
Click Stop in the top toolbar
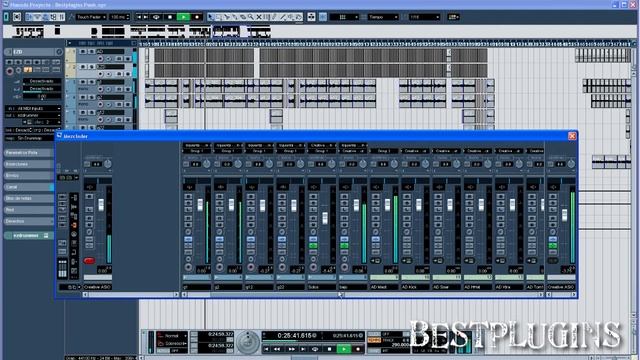pyautogui.click(x=170, y=17)
